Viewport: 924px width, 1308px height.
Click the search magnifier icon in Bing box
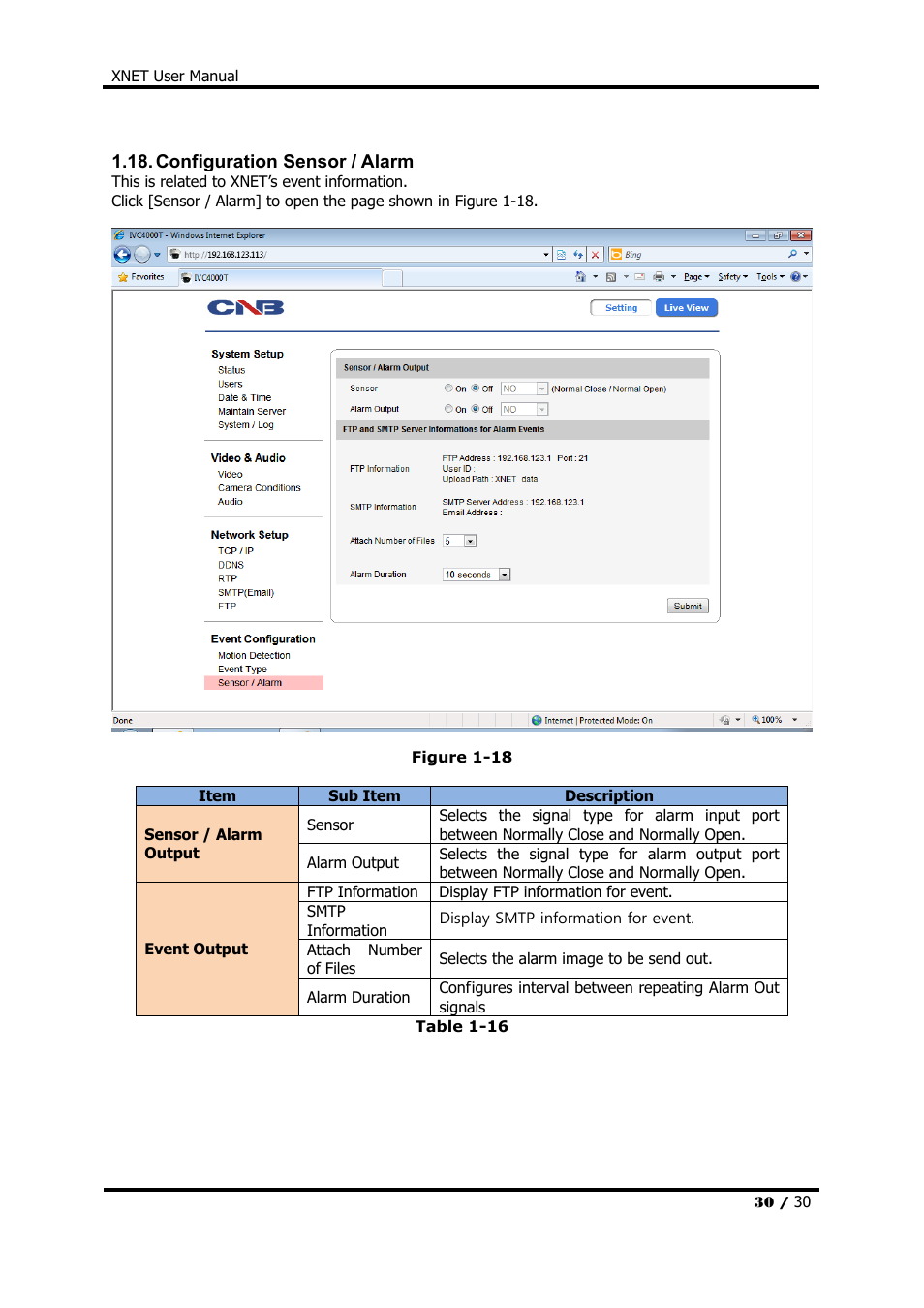tap(793, 254)
